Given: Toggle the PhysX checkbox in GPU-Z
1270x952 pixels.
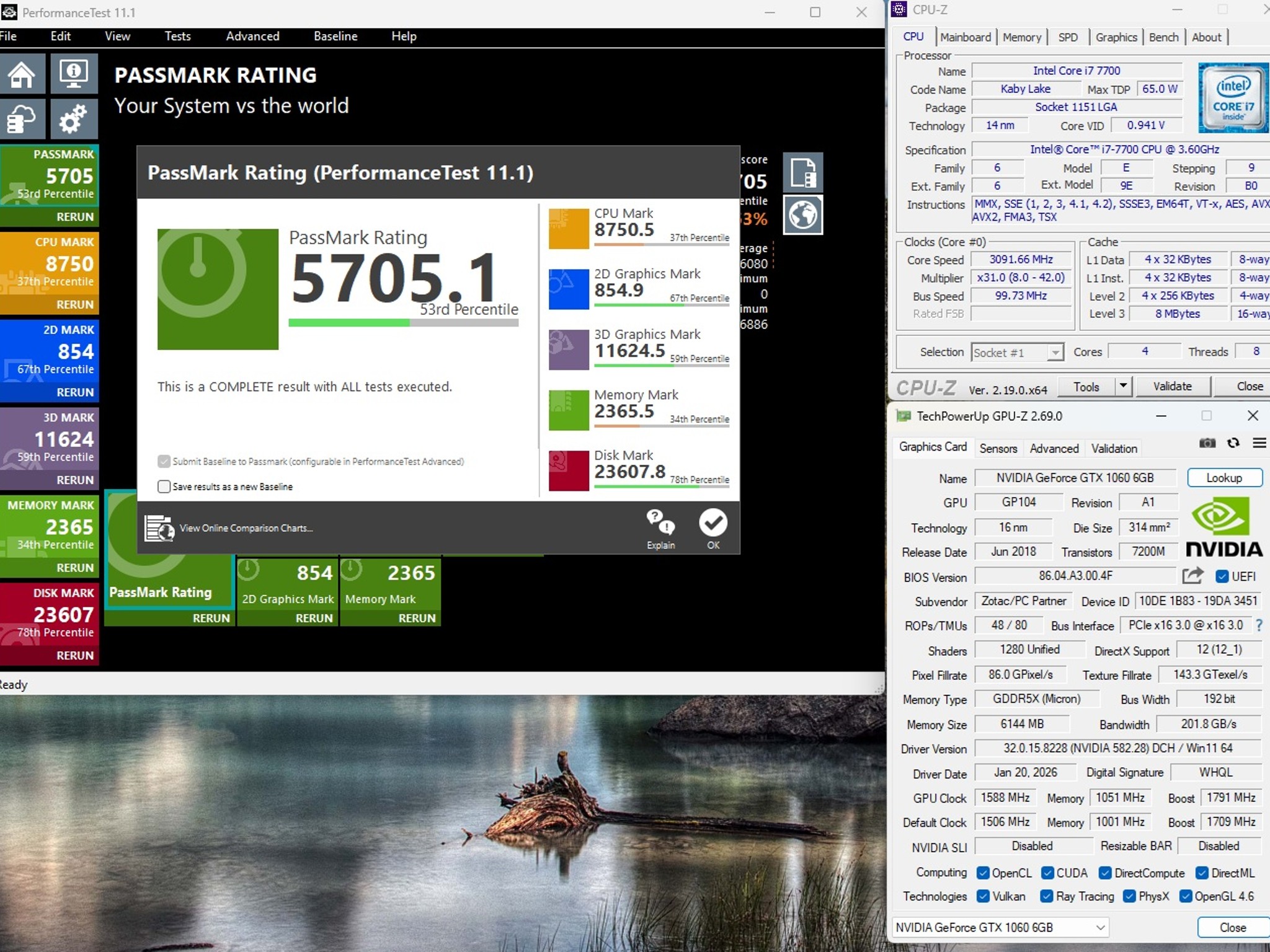Looking at the screenshot, I should coord(1129,896).
